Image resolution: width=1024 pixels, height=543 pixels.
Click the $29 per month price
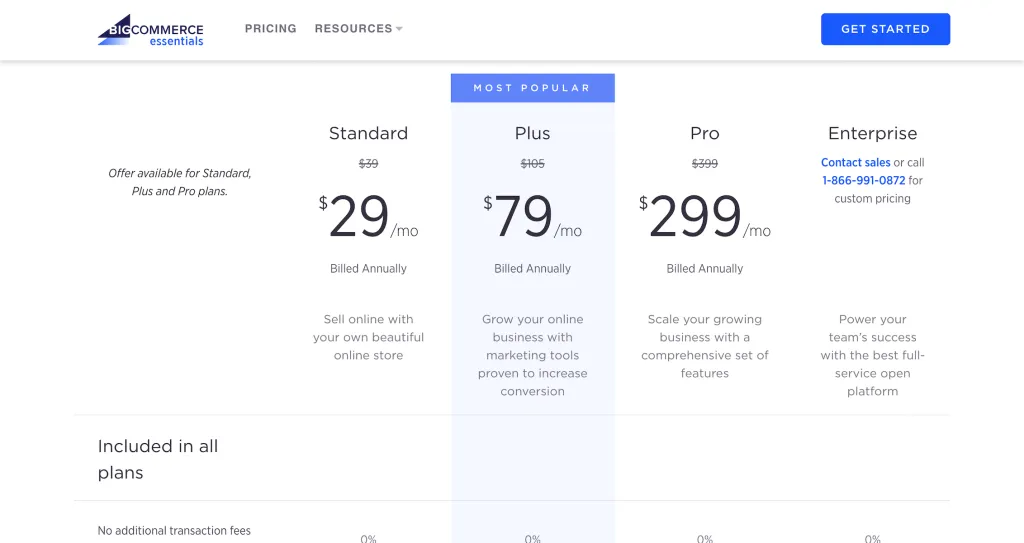368,217
